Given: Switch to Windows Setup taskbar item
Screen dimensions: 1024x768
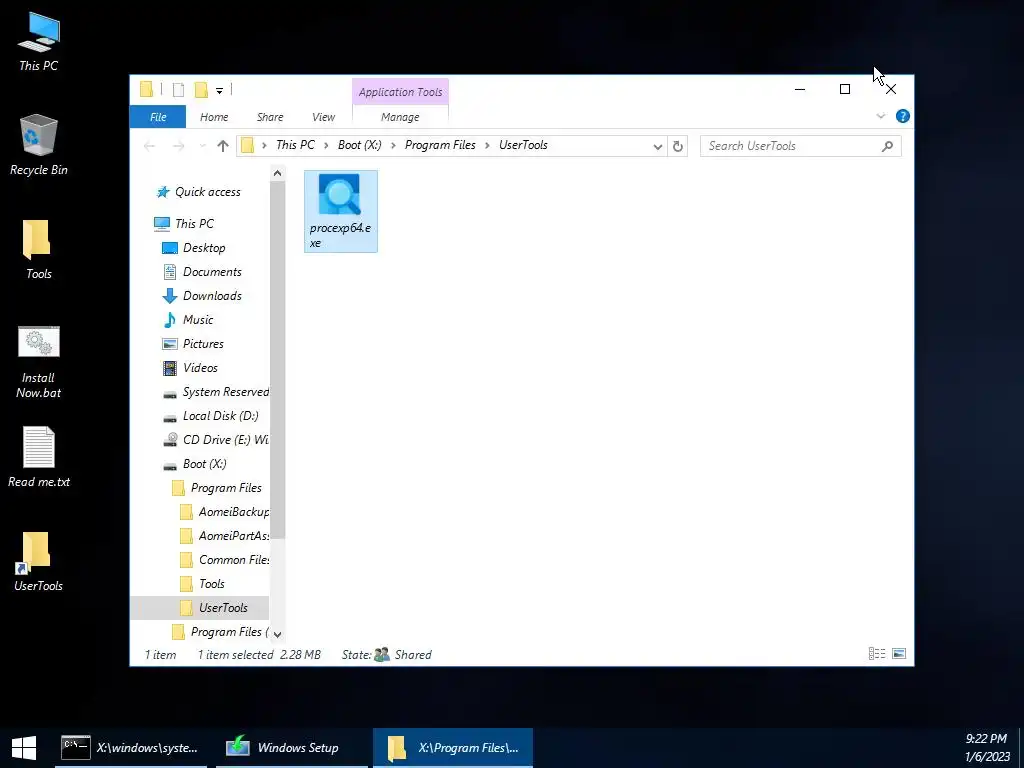Looking at the screenshot, I should click(x=292, y=748).
